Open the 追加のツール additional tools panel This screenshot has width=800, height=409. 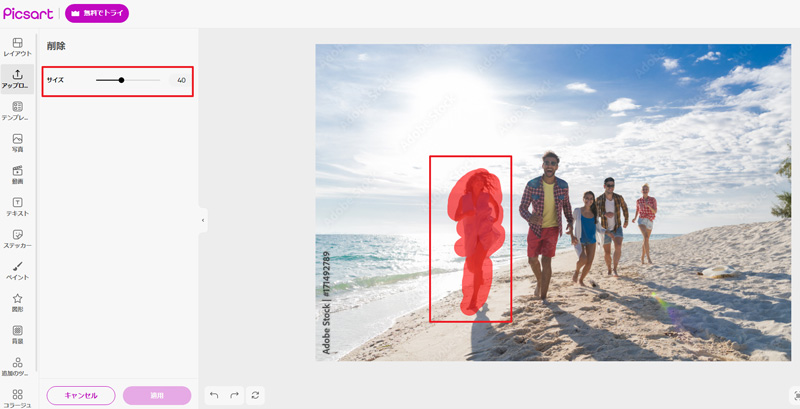(17, 366)
